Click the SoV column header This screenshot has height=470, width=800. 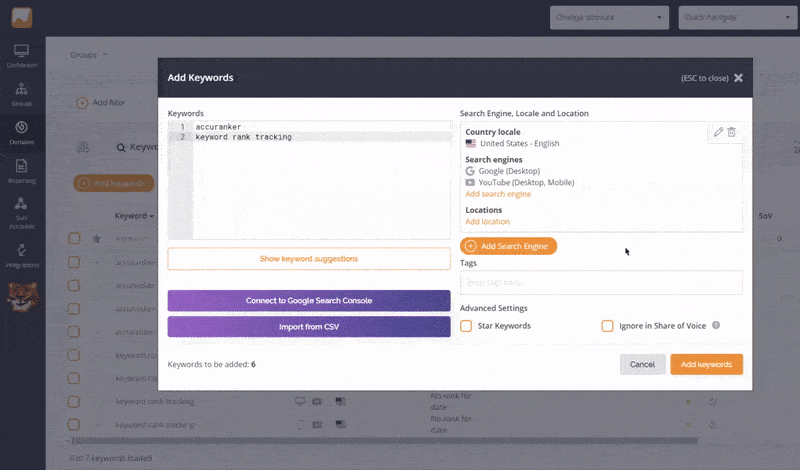(765, 216)
